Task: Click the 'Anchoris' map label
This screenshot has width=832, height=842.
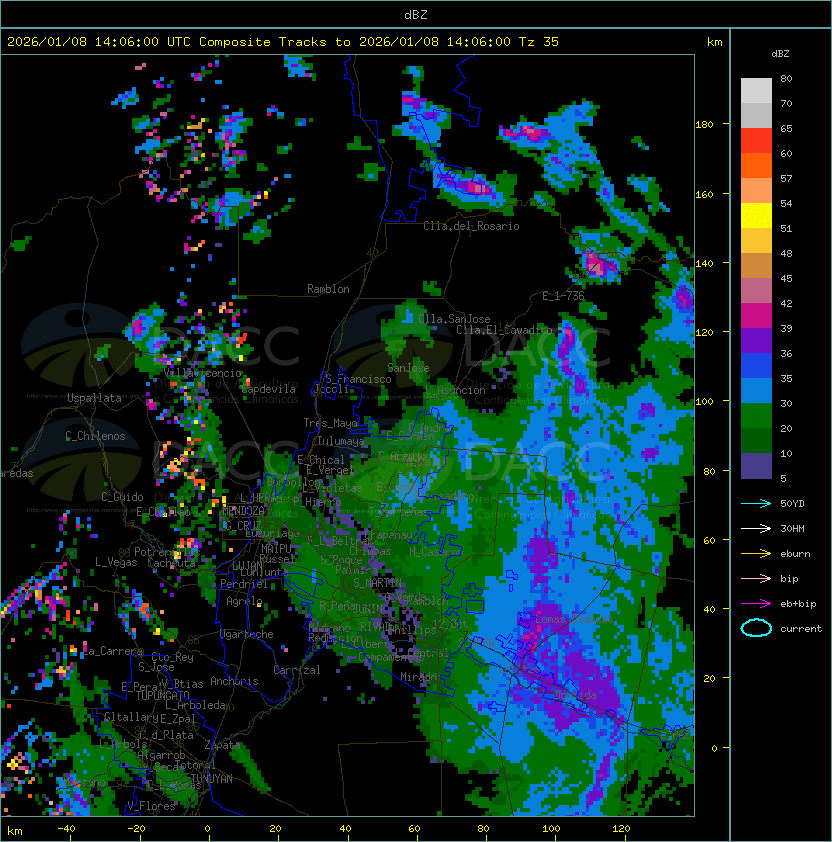Action: (234, 681)
